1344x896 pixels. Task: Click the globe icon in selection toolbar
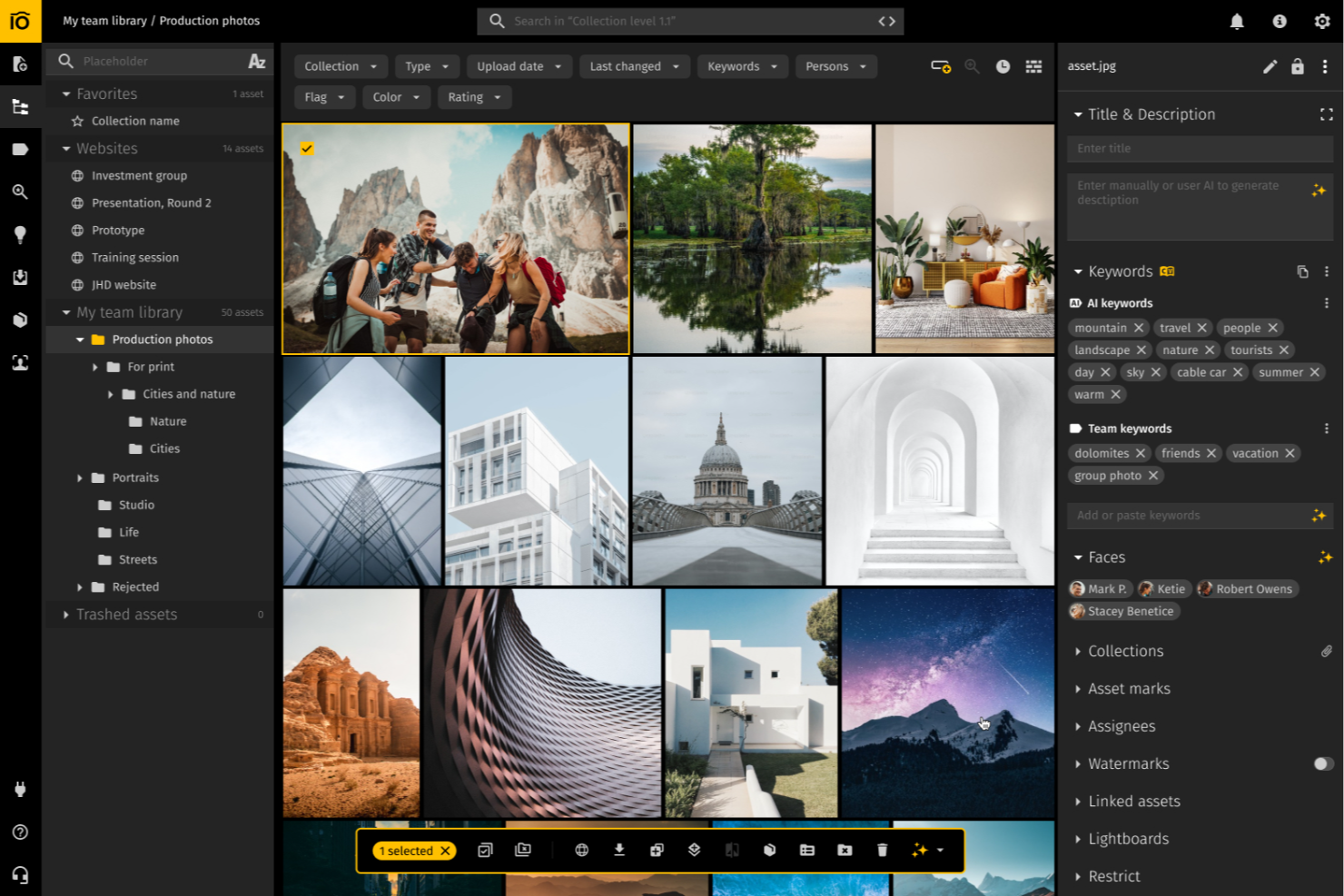point(582,850)
